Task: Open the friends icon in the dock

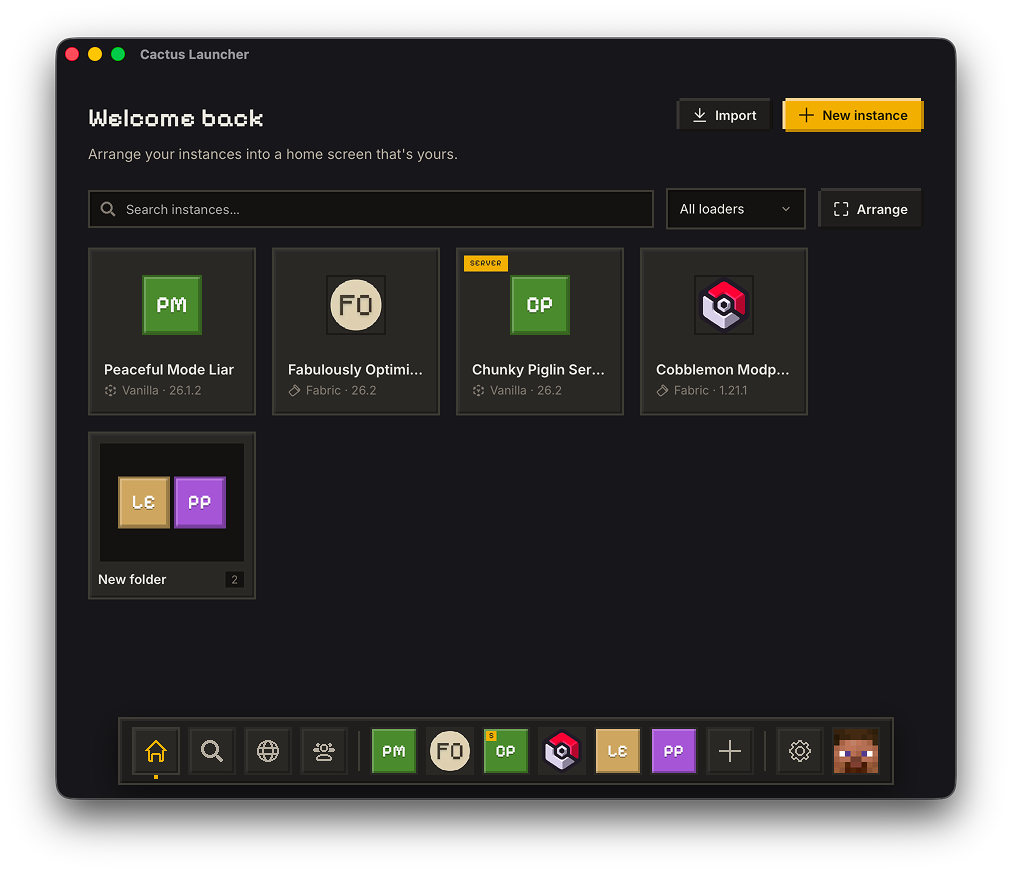Action: pyautogui.click(x=324, y=750)
